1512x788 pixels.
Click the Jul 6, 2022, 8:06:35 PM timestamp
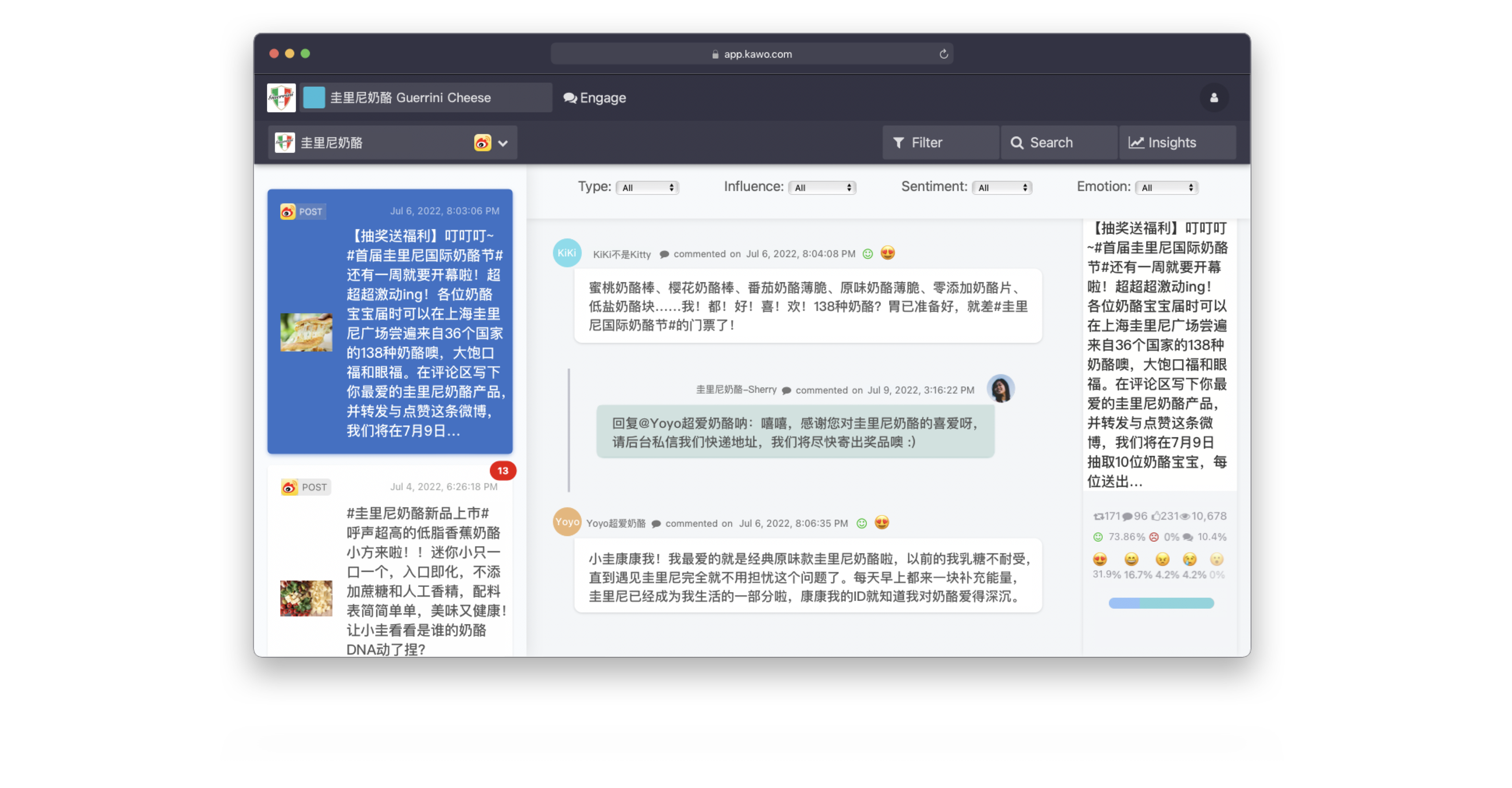coord(793,524)
